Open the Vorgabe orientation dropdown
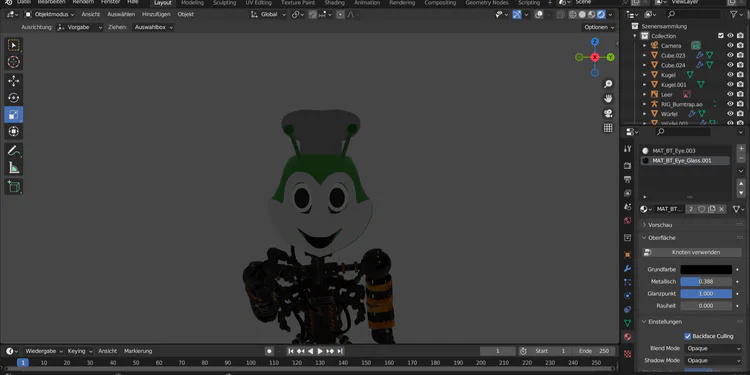The width and height of the screenshot is (750, 375). (79, 27)
